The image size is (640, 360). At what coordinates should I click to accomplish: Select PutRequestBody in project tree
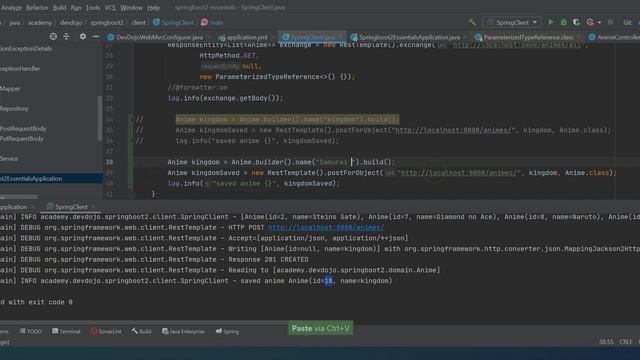[x=22, y=139]
